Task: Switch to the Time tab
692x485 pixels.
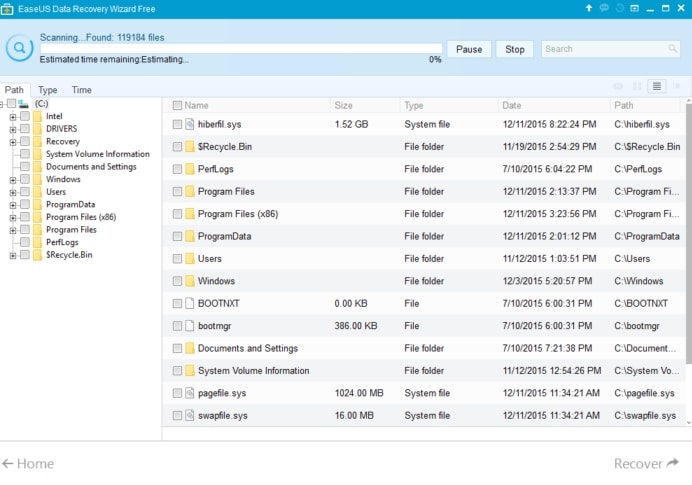Action: (x=82, y=90)
